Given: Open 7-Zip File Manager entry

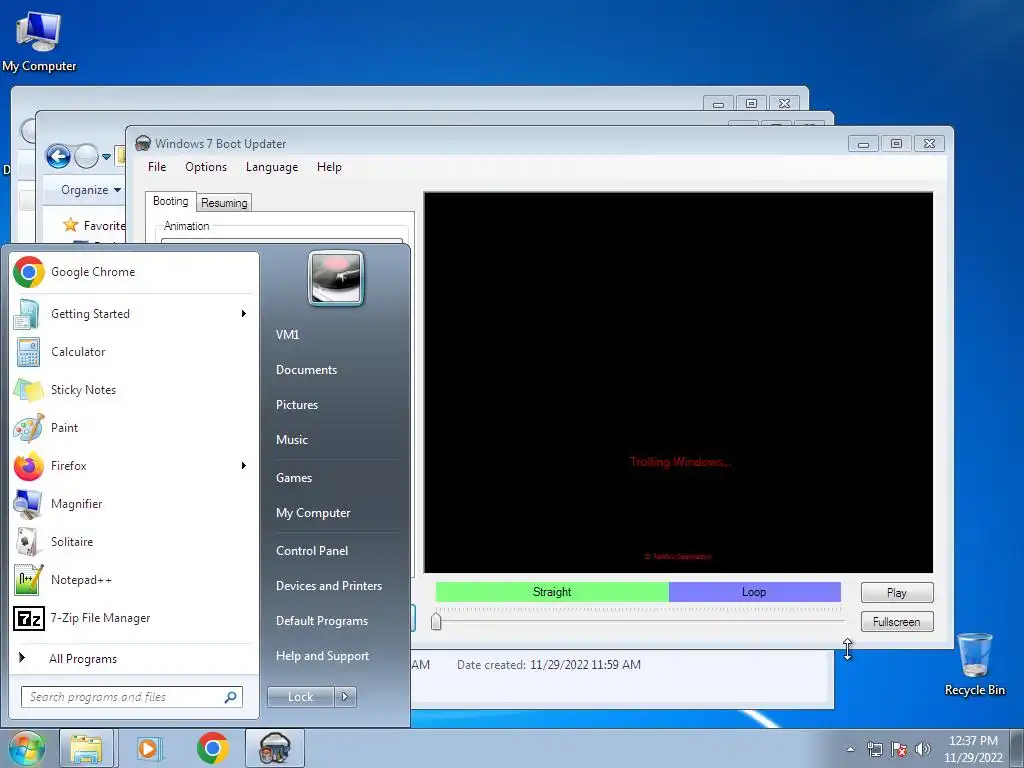Looking at the screenshot, I should (135, 618).
